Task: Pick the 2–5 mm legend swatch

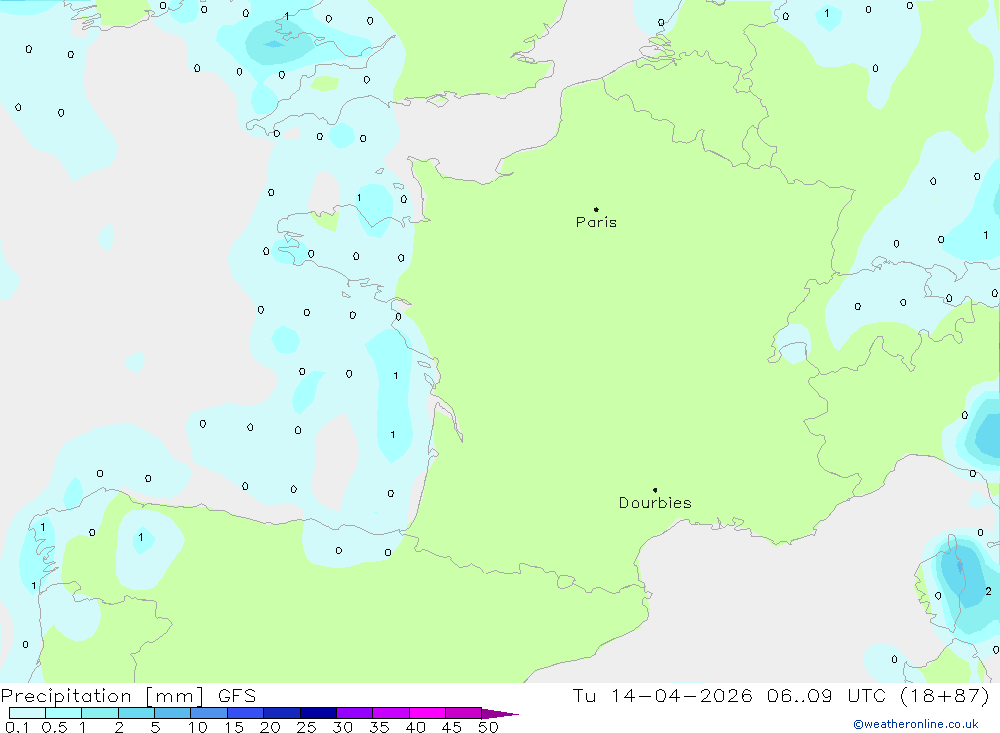Action: click(x=136, y=713)
